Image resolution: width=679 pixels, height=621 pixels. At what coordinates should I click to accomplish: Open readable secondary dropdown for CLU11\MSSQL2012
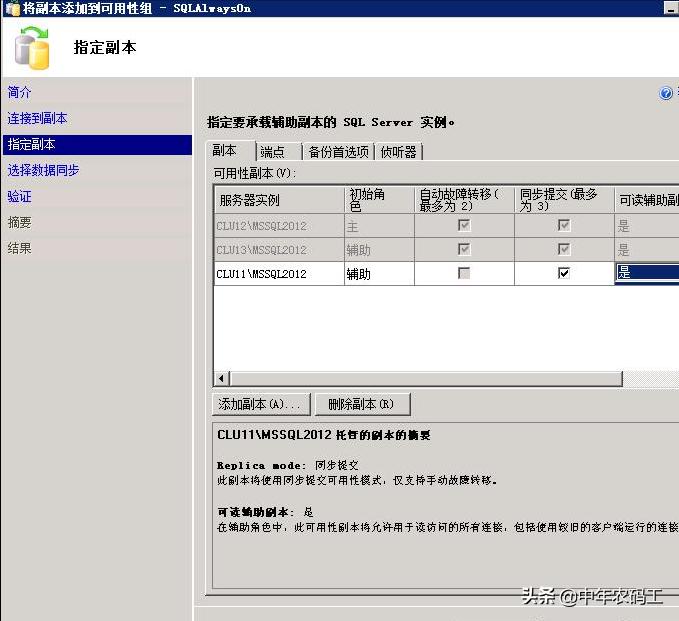[x=647, y=272]
